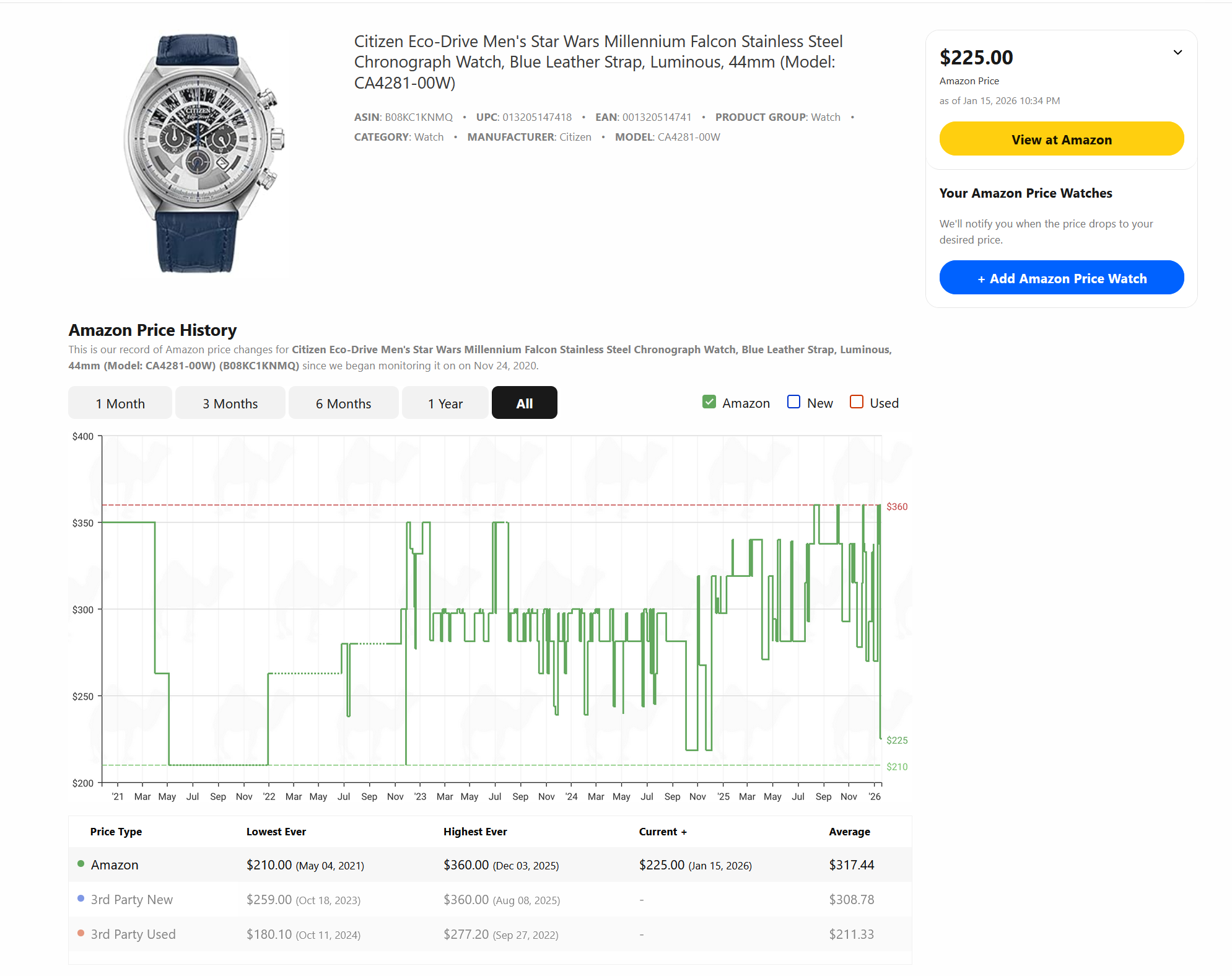Click the watch product thumbnail

click(204, 153)
